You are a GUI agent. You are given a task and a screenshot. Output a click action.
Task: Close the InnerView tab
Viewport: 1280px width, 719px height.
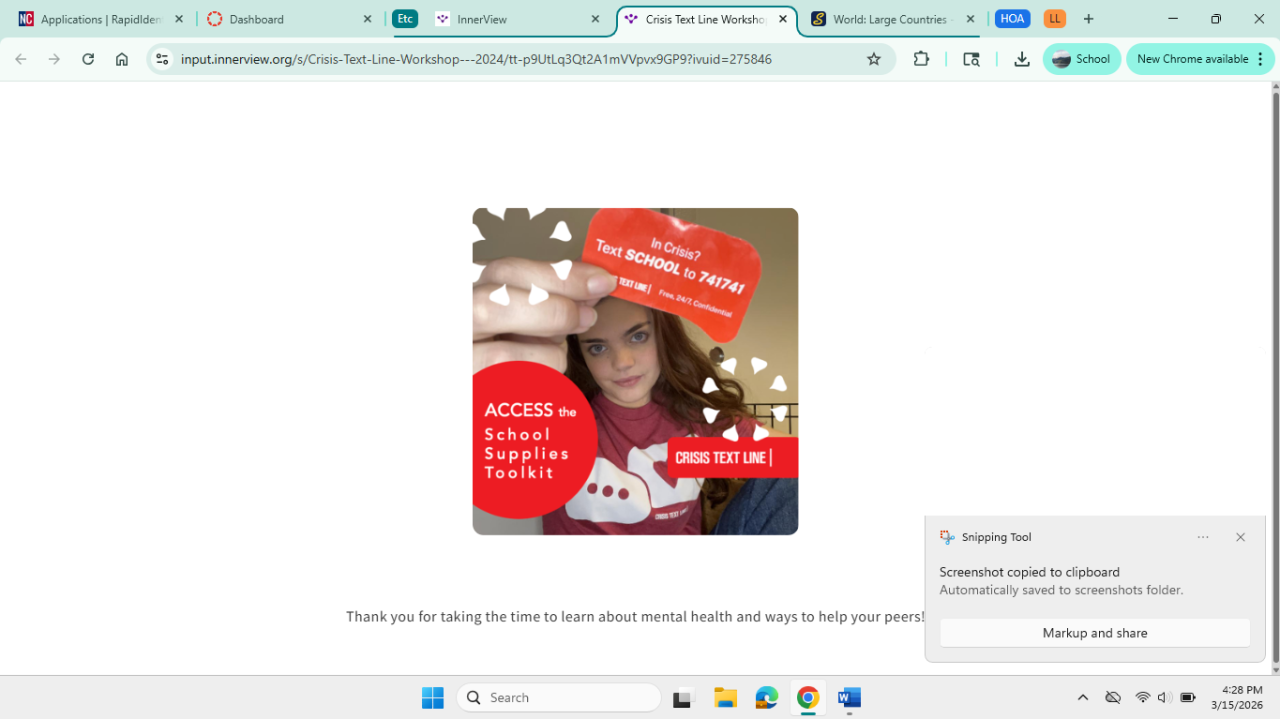595,19
